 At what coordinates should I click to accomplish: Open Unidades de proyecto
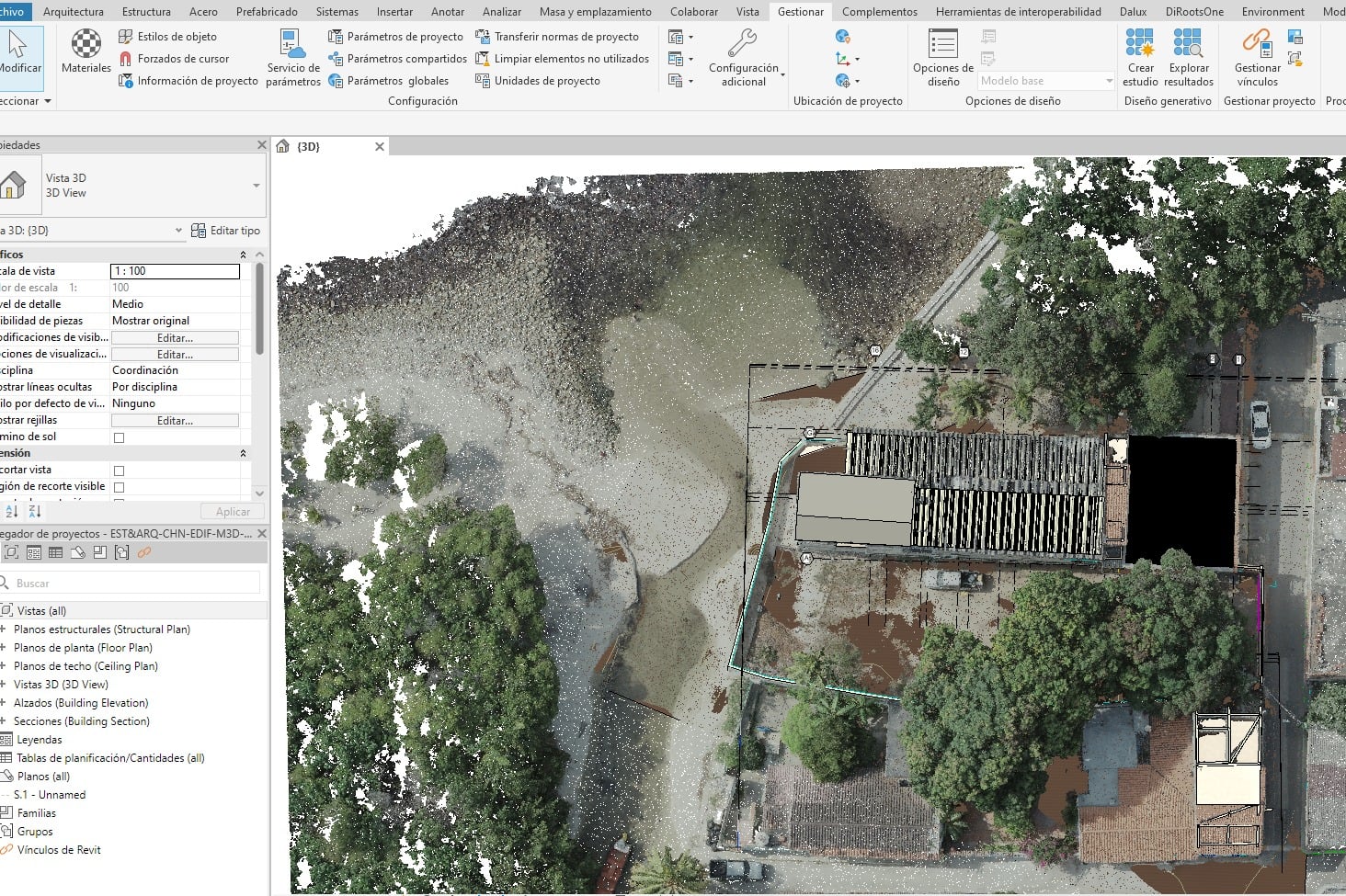click(x=538, y=81)
